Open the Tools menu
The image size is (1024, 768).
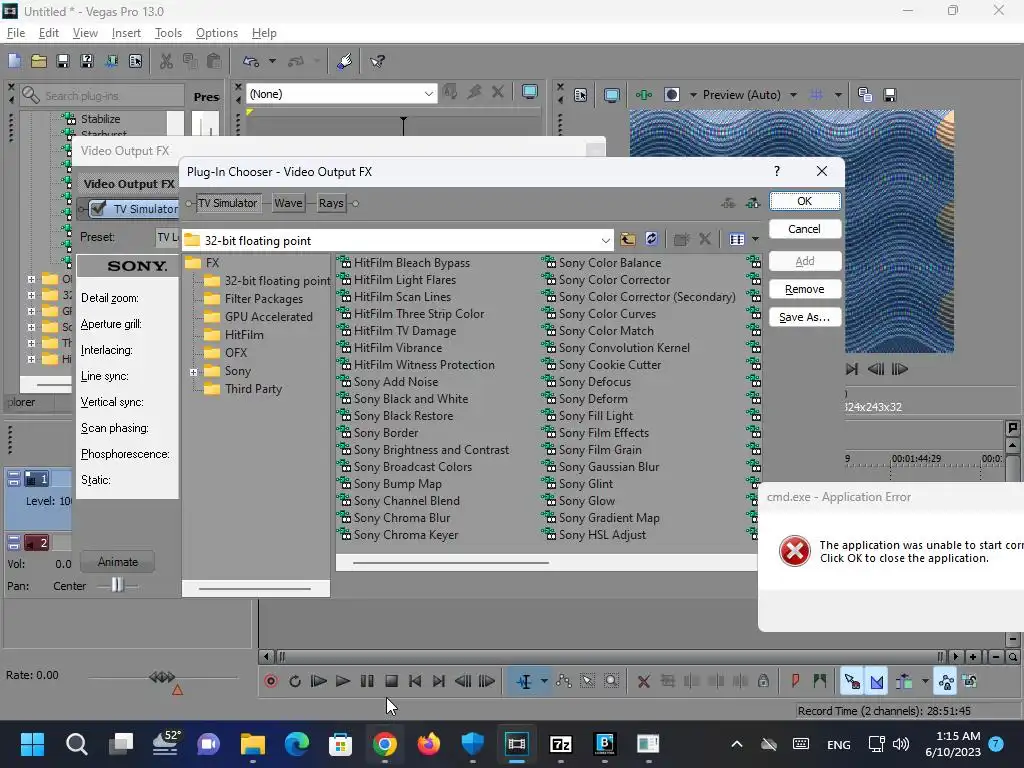(168, 33)
